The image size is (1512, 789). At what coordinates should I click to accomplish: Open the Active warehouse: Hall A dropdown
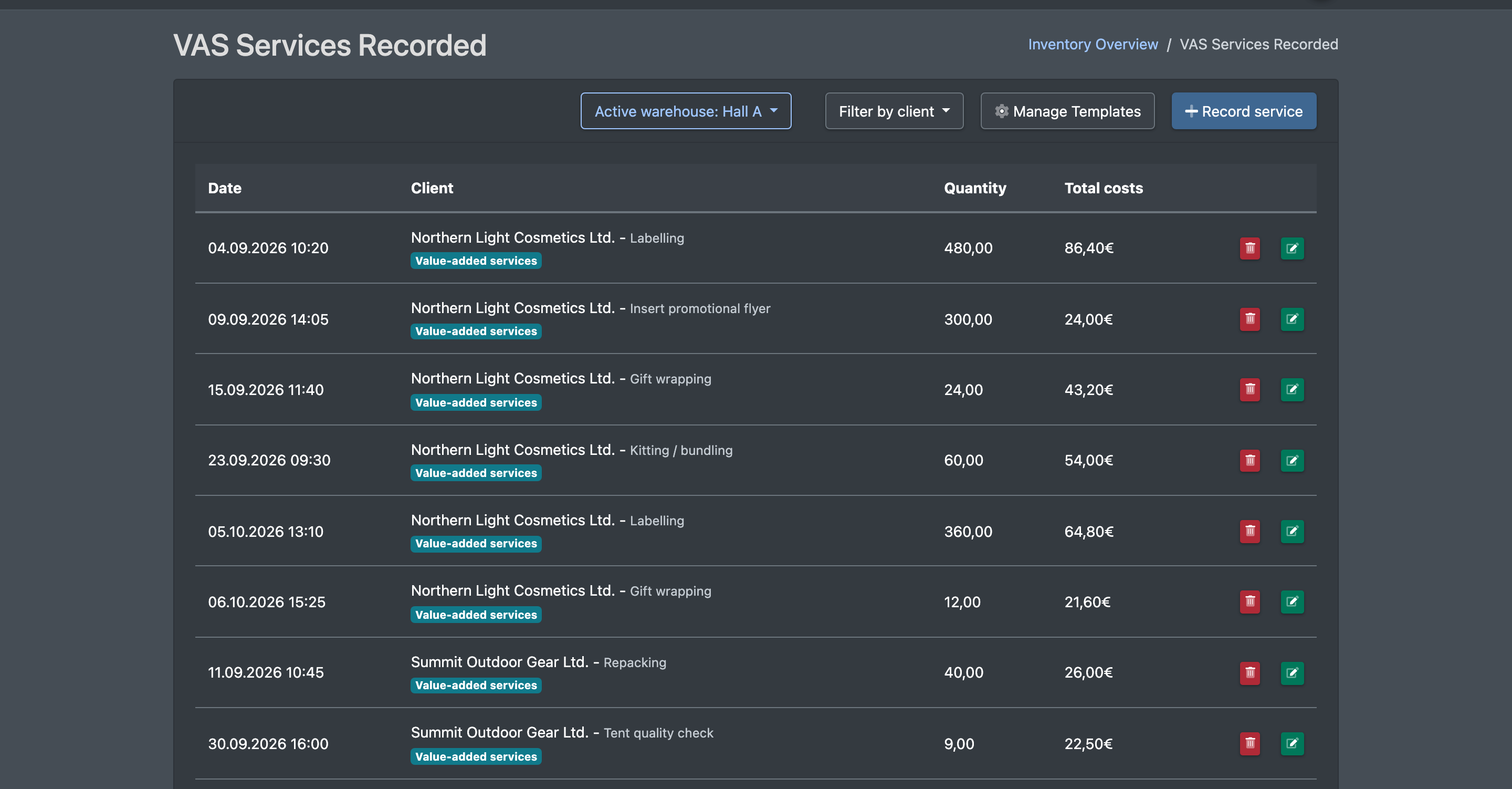click(686, 111)
